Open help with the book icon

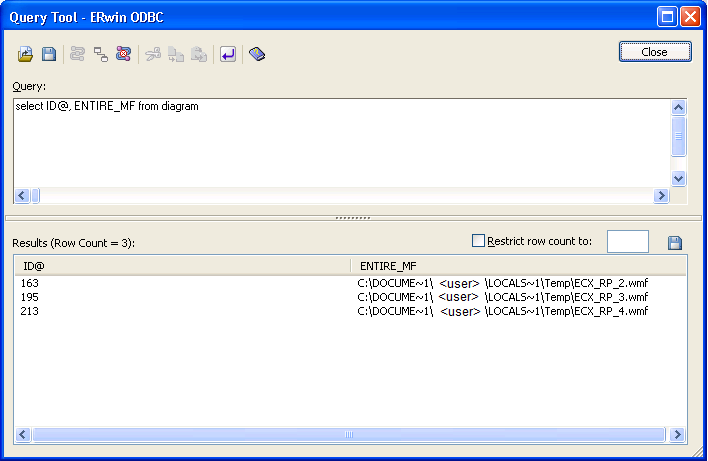(257, 54)
